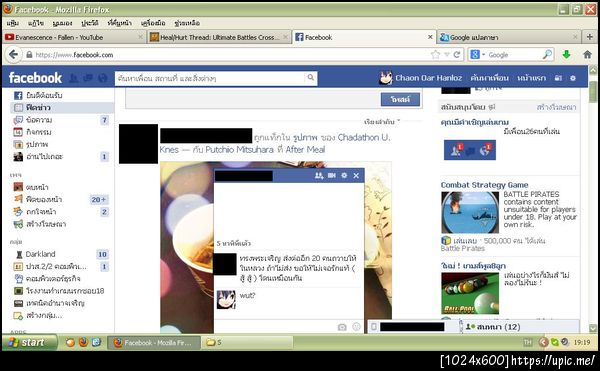Open the feed sort dropdown above the post

(x=382, y=122)
